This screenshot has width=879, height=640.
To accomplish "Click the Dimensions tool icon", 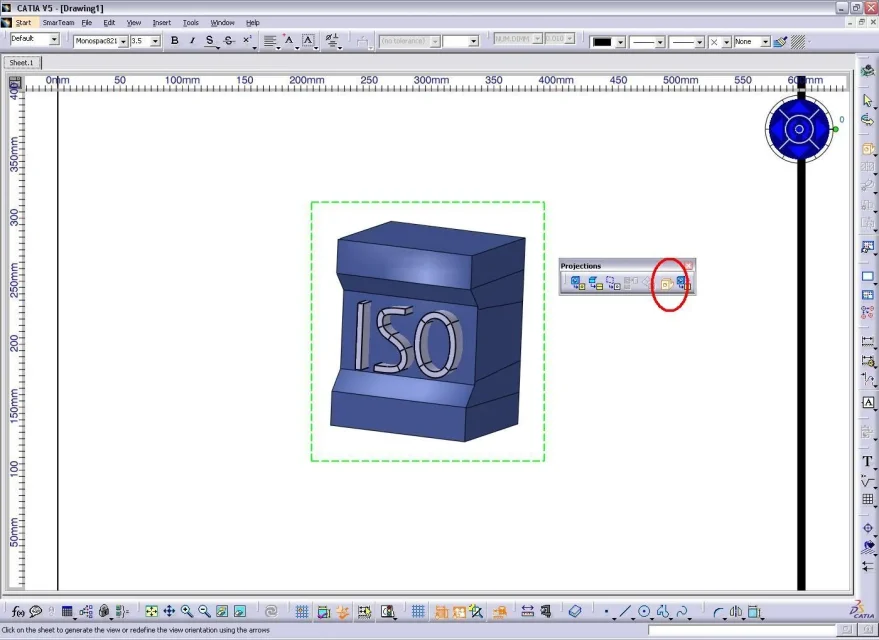I will coord(867,341).
